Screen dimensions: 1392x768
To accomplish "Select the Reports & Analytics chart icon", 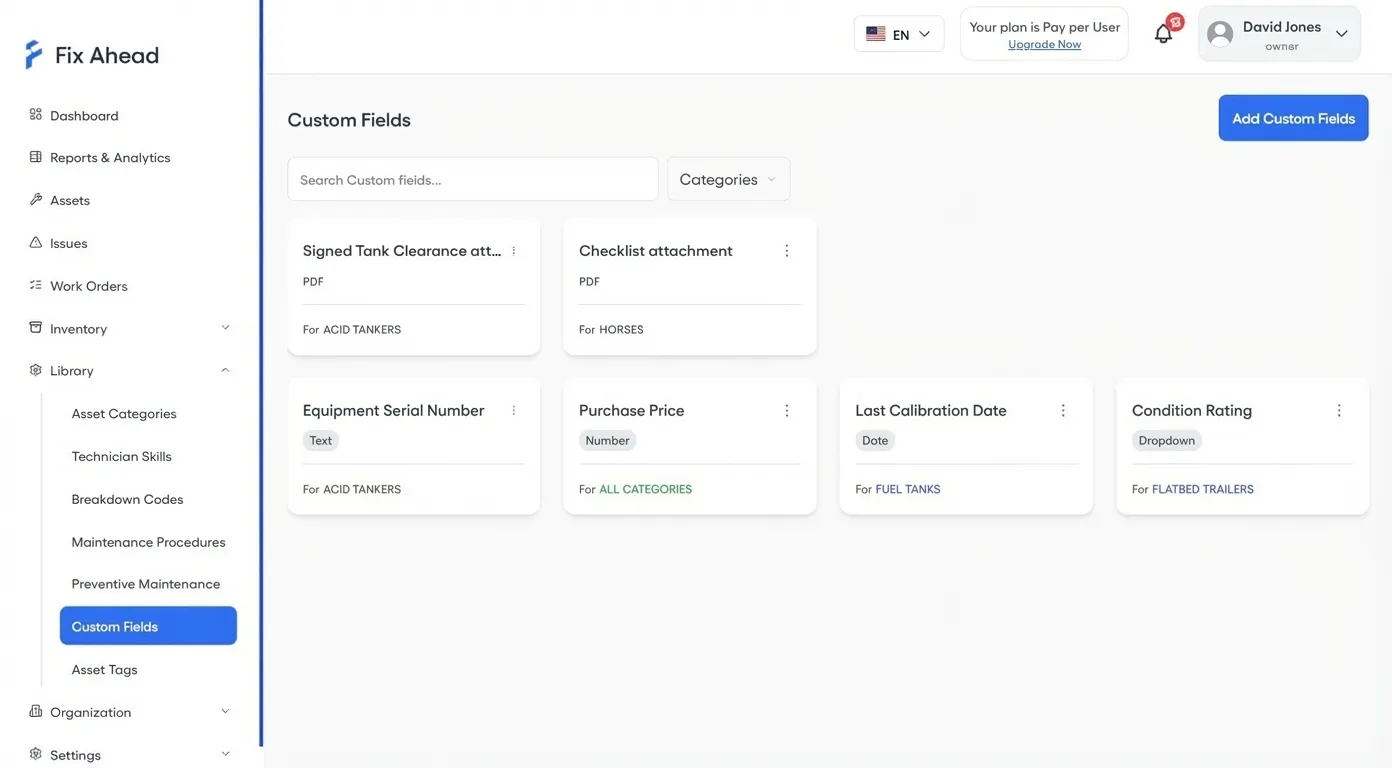I will point(36,157).
